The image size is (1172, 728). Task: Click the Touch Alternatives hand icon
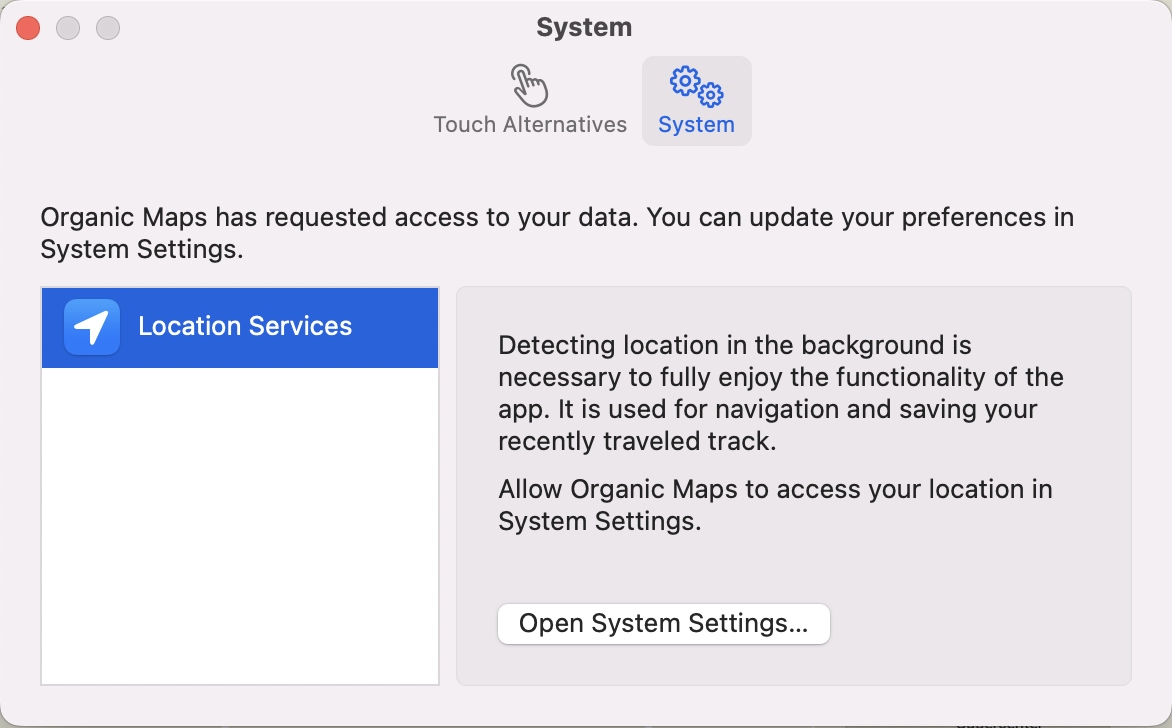[x=529, y=86]
